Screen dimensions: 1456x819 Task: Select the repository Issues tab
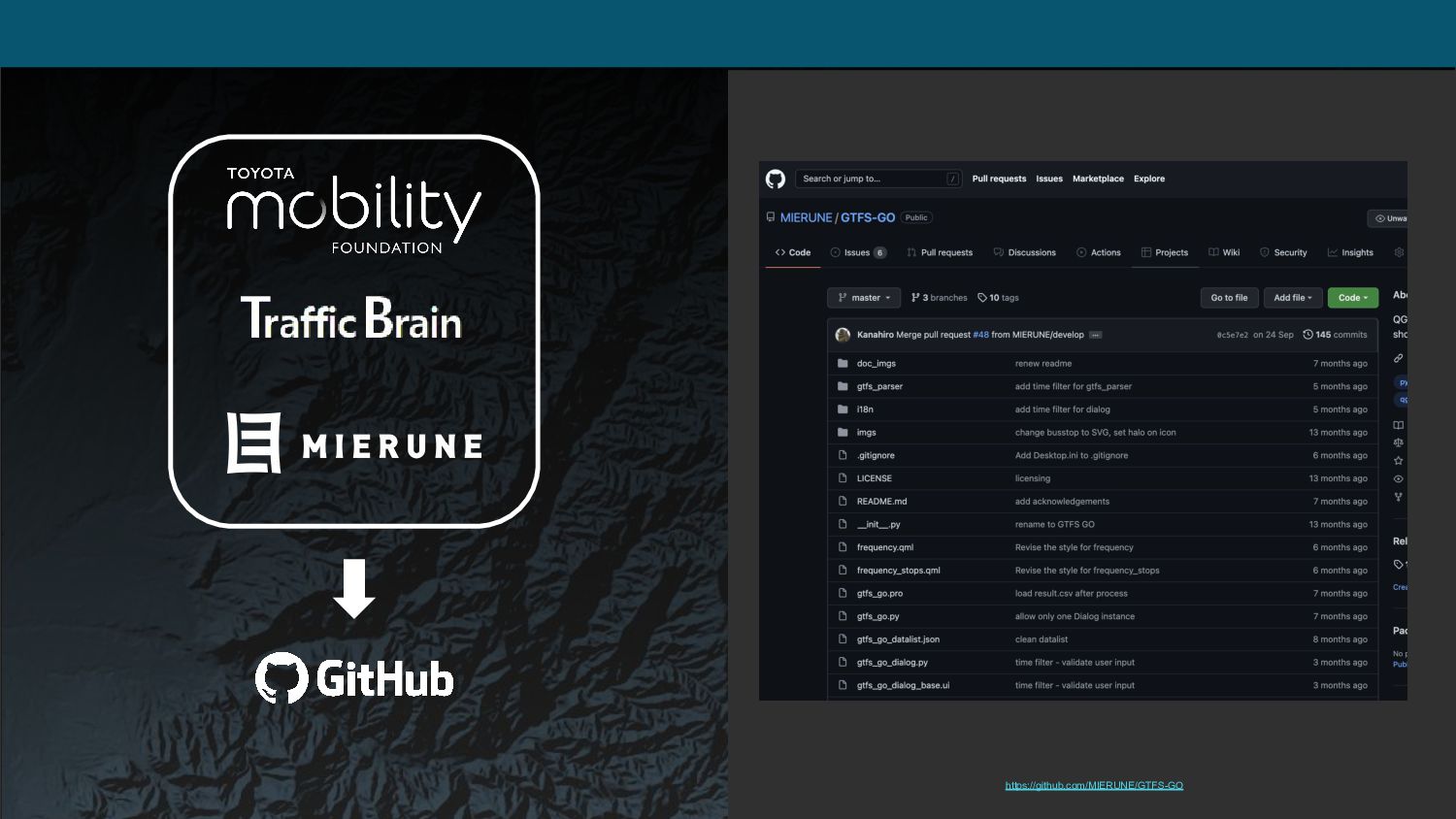pyautogui.click(x=858, y=252)
